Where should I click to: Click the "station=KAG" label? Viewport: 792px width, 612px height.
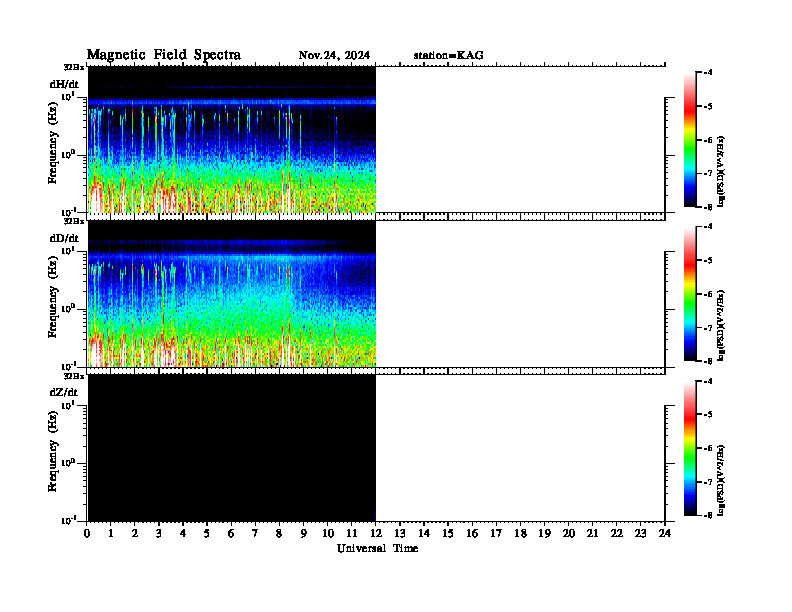coord(449,55)
